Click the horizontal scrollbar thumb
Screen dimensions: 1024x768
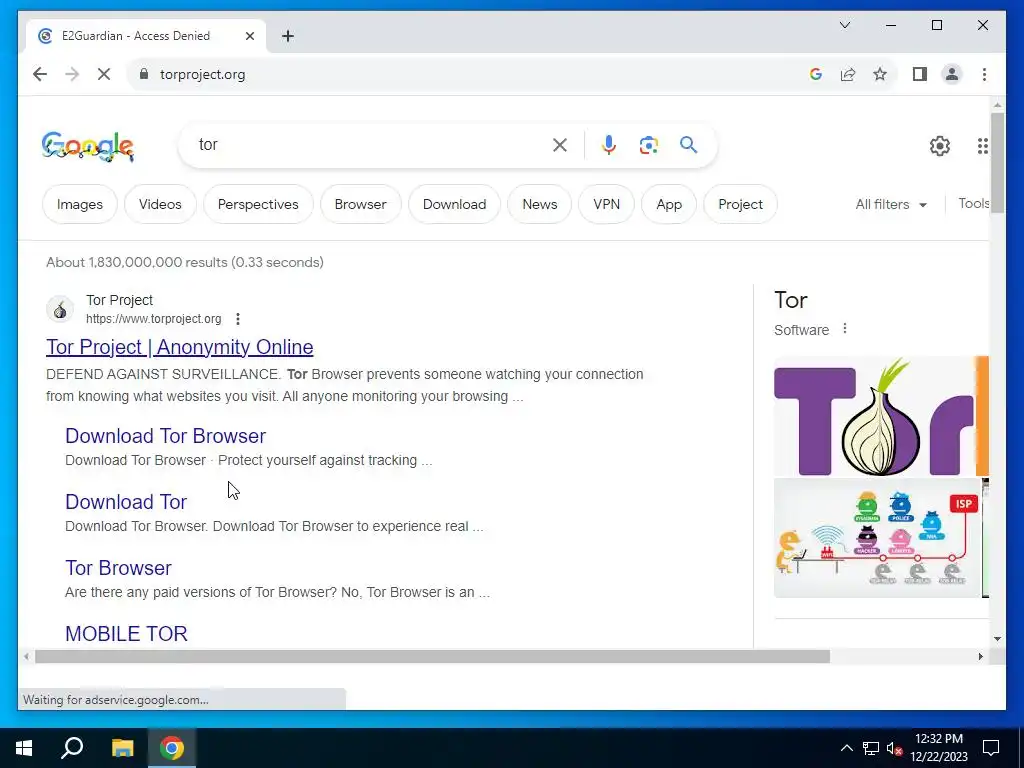(x=432, y=656)
